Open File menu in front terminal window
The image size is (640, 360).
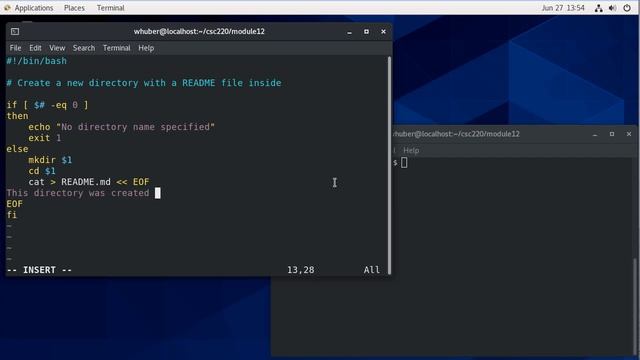click(16, 48)
